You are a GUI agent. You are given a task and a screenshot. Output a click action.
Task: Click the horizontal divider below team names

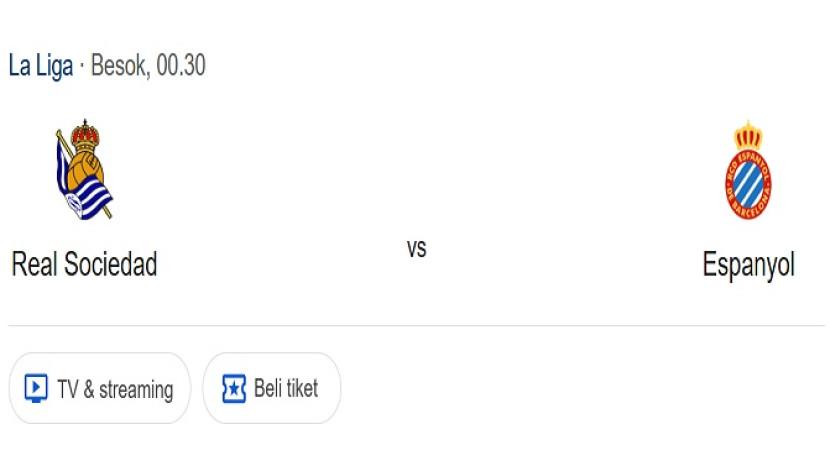[416, 325]
